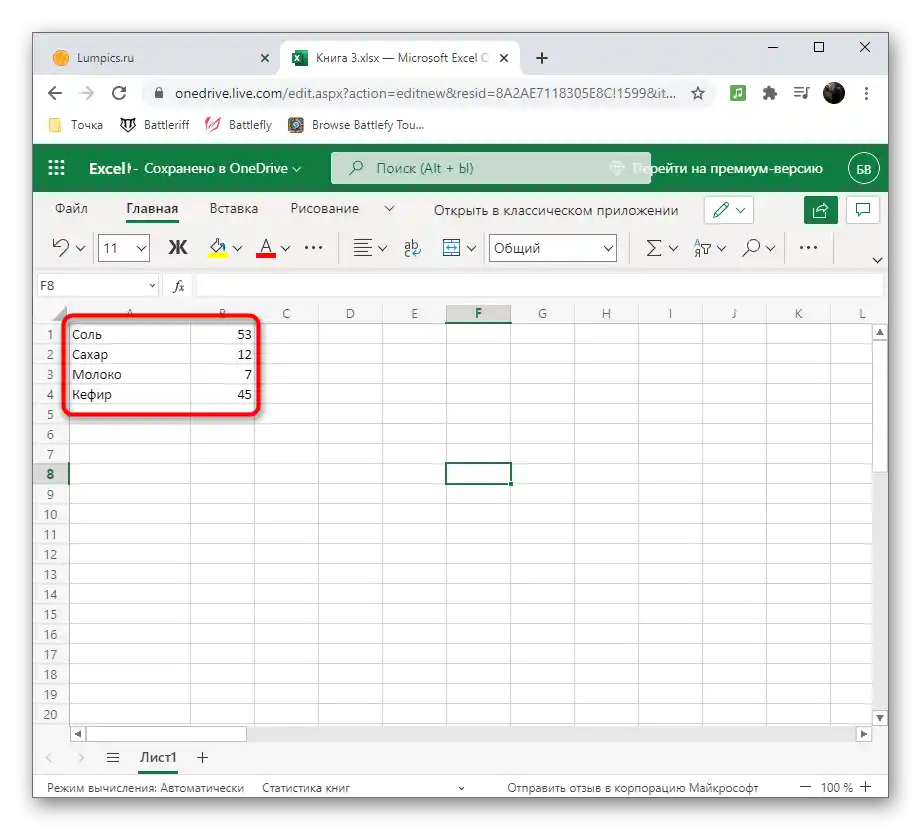The height and width of the screenshot is (830, 921).
Task: Open the comments icon
Action: tap(863, 210)
